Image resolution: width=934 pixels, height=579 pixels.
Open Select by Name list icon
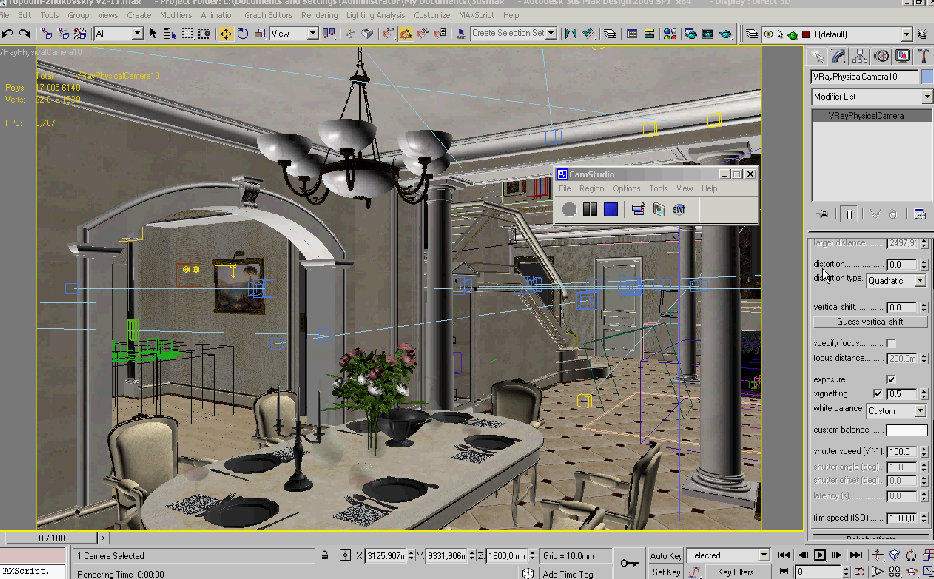(x=170, y=34)
